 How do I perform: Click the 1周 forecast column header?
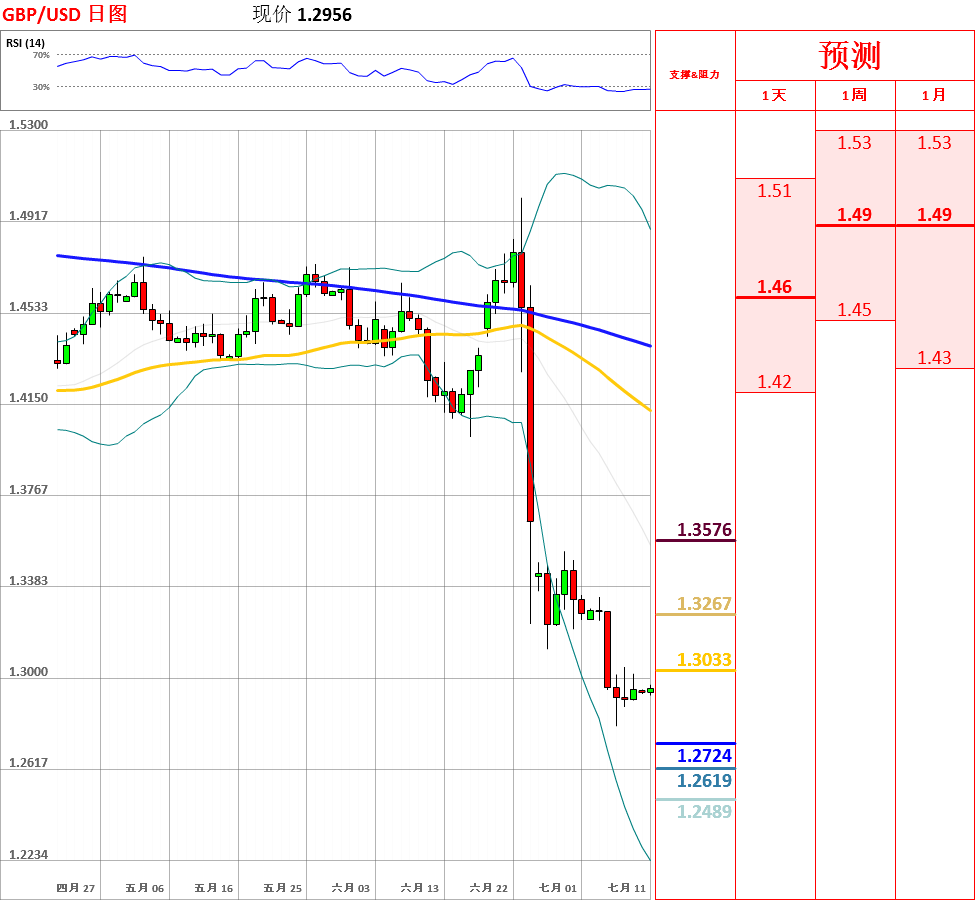854,95
